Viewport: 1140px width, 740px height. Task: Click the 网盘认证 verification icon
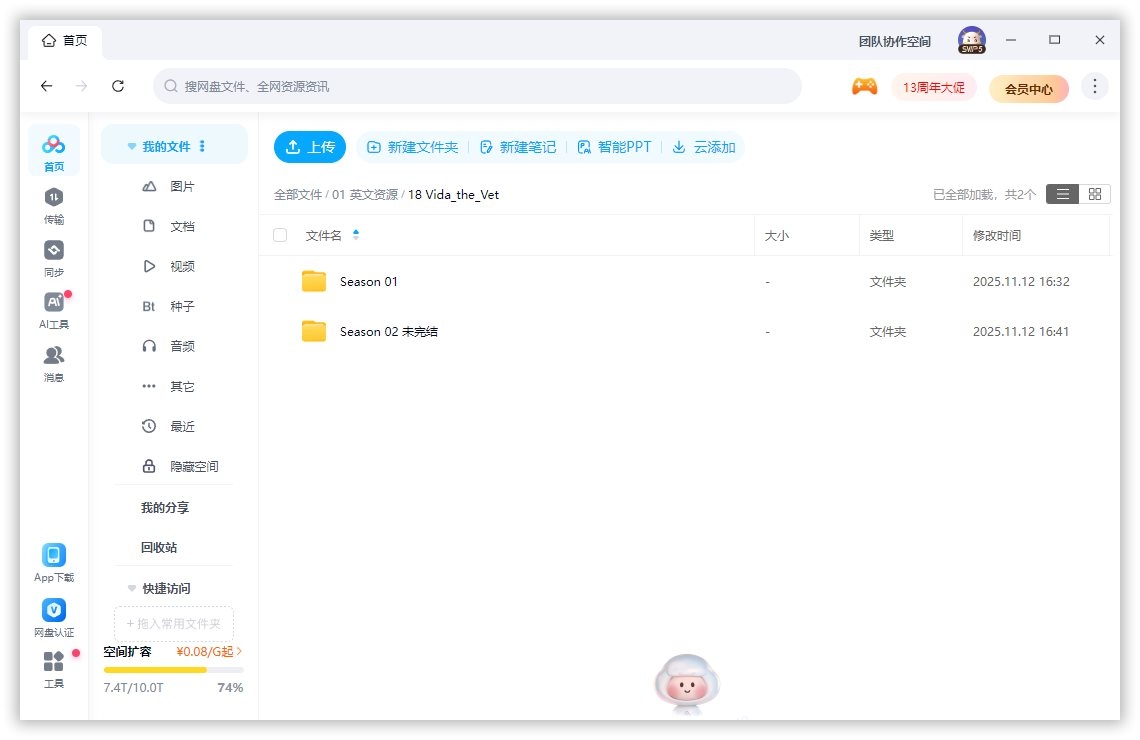click(54, 610)
